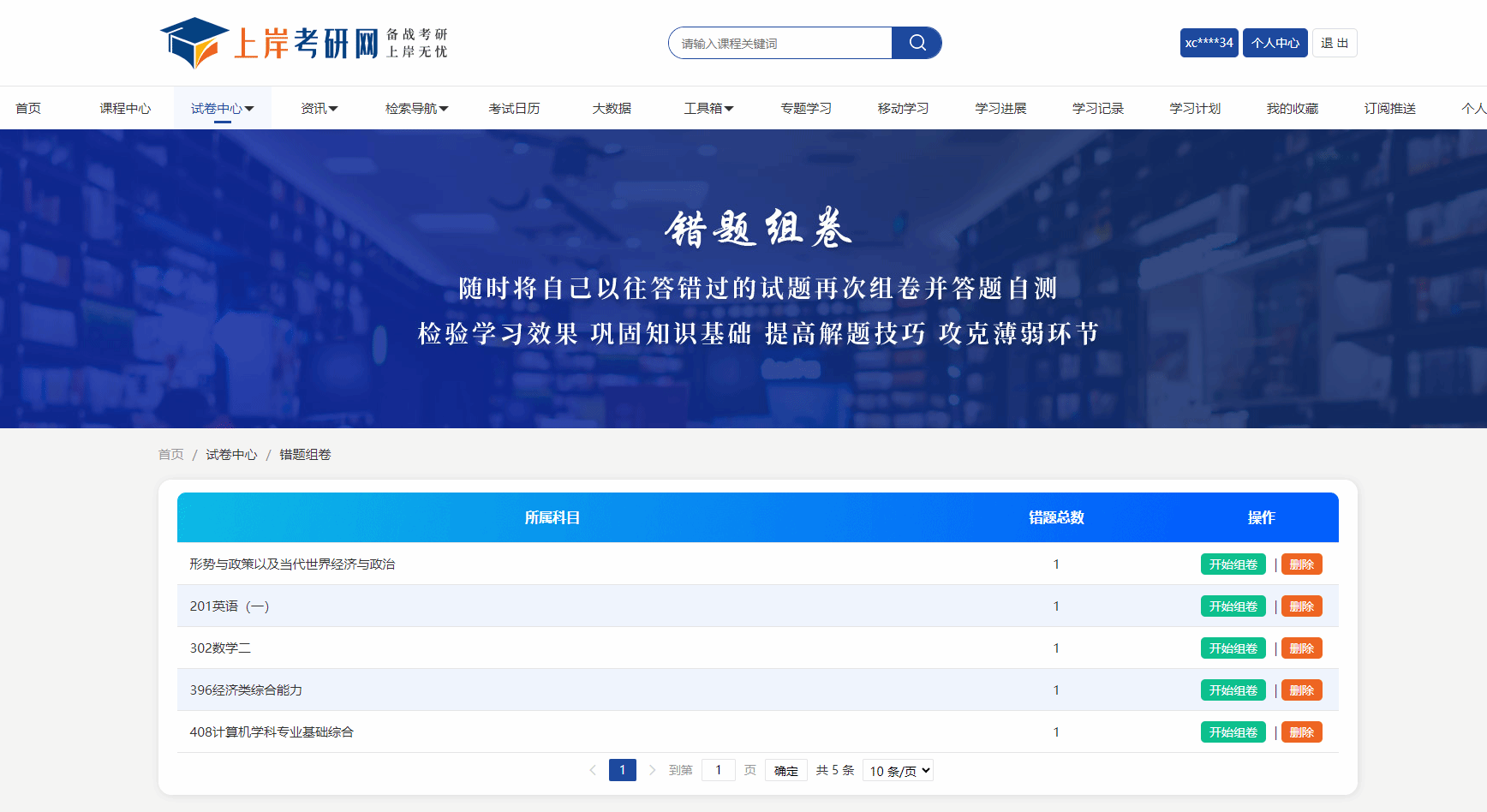The width and height of the screenshot is (1487, 812).
Task: Expand the 资讯 dropdown menu
Action: (x=319, y=109)
